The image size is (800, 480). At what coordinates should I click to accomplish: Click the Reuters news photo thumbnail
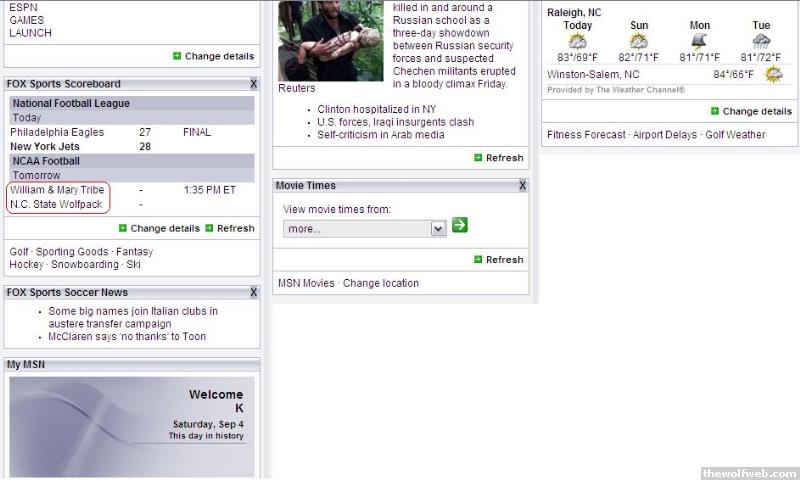tap(329, 40)
